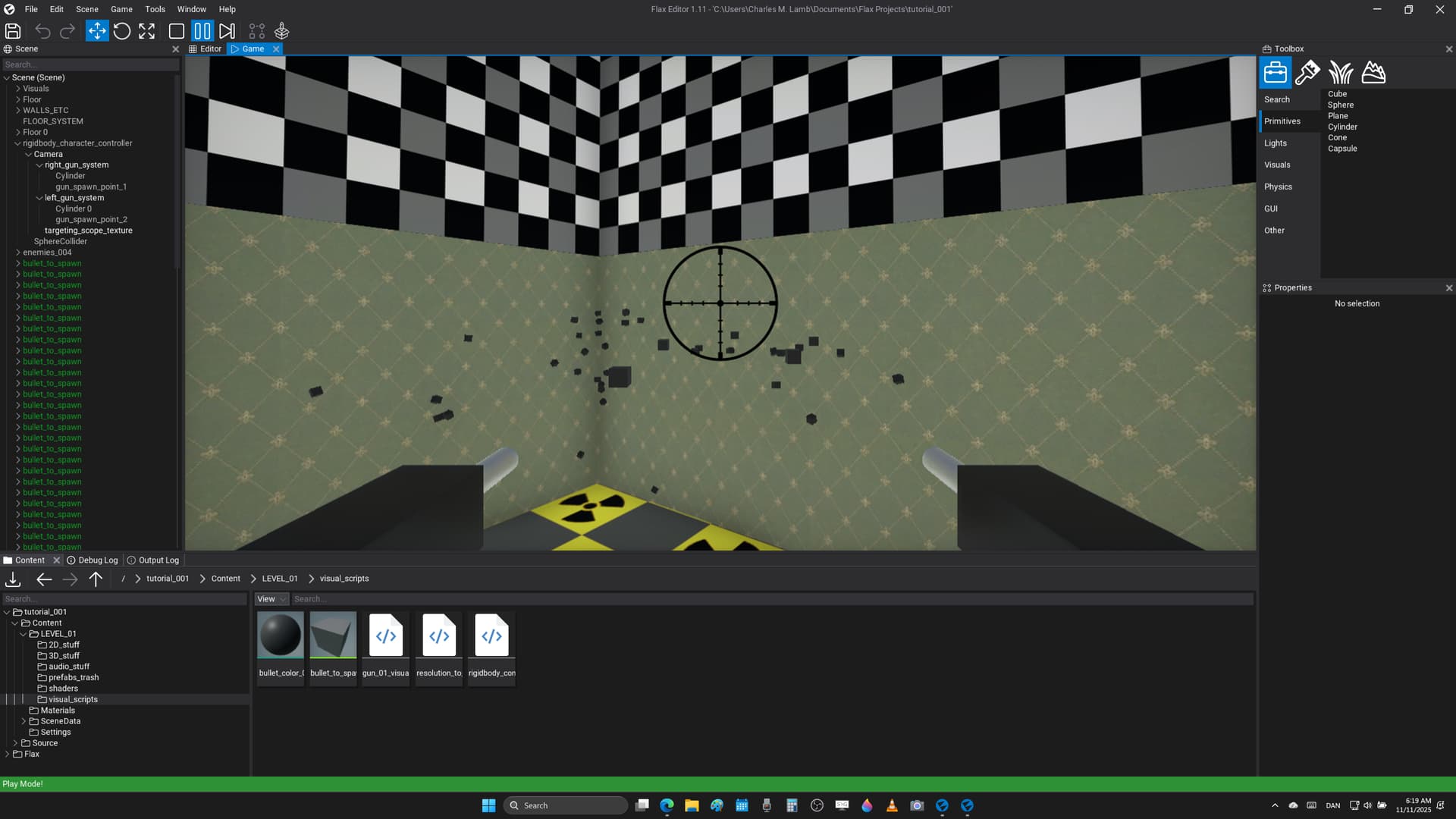
Task: Select the Rotate gizmo tool
Action: (122, 31)
